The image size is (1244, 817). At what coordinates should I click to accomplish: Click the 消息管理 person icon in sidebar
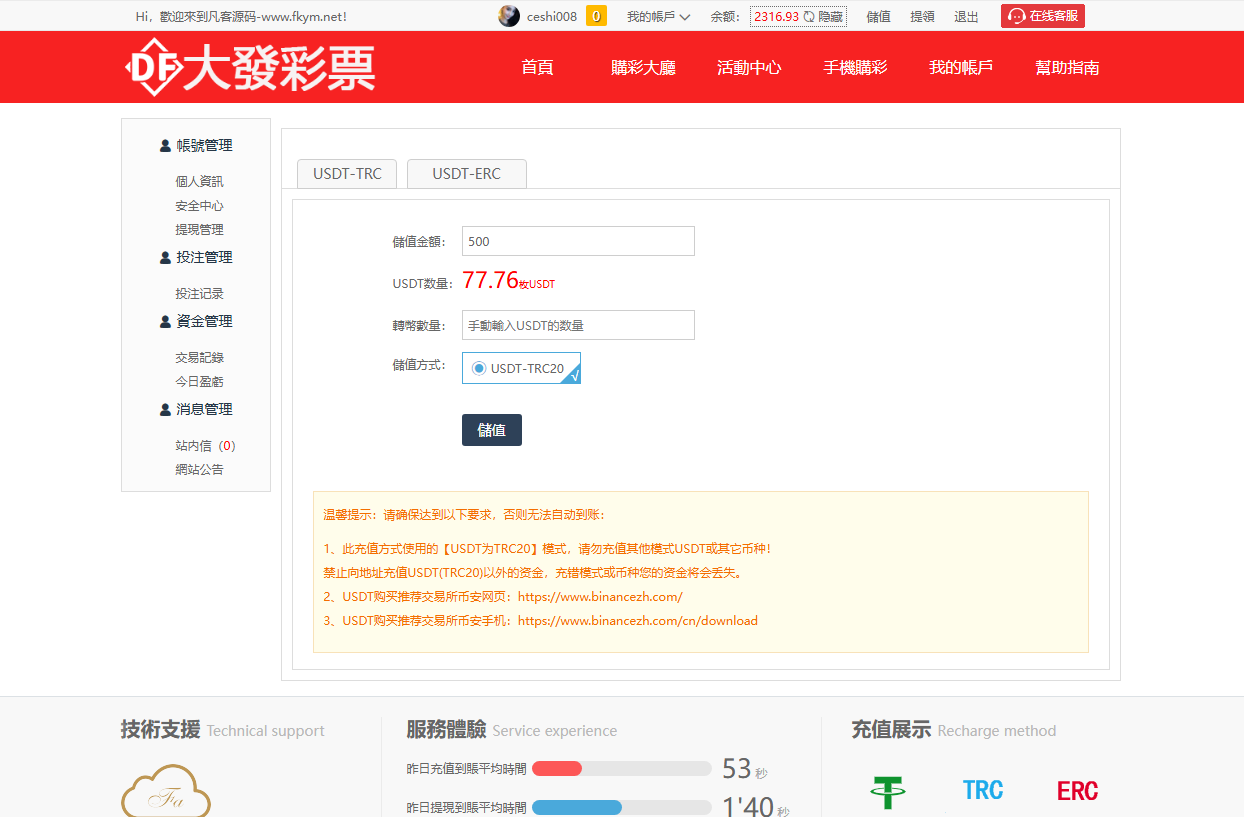click(x=164, y=408)
